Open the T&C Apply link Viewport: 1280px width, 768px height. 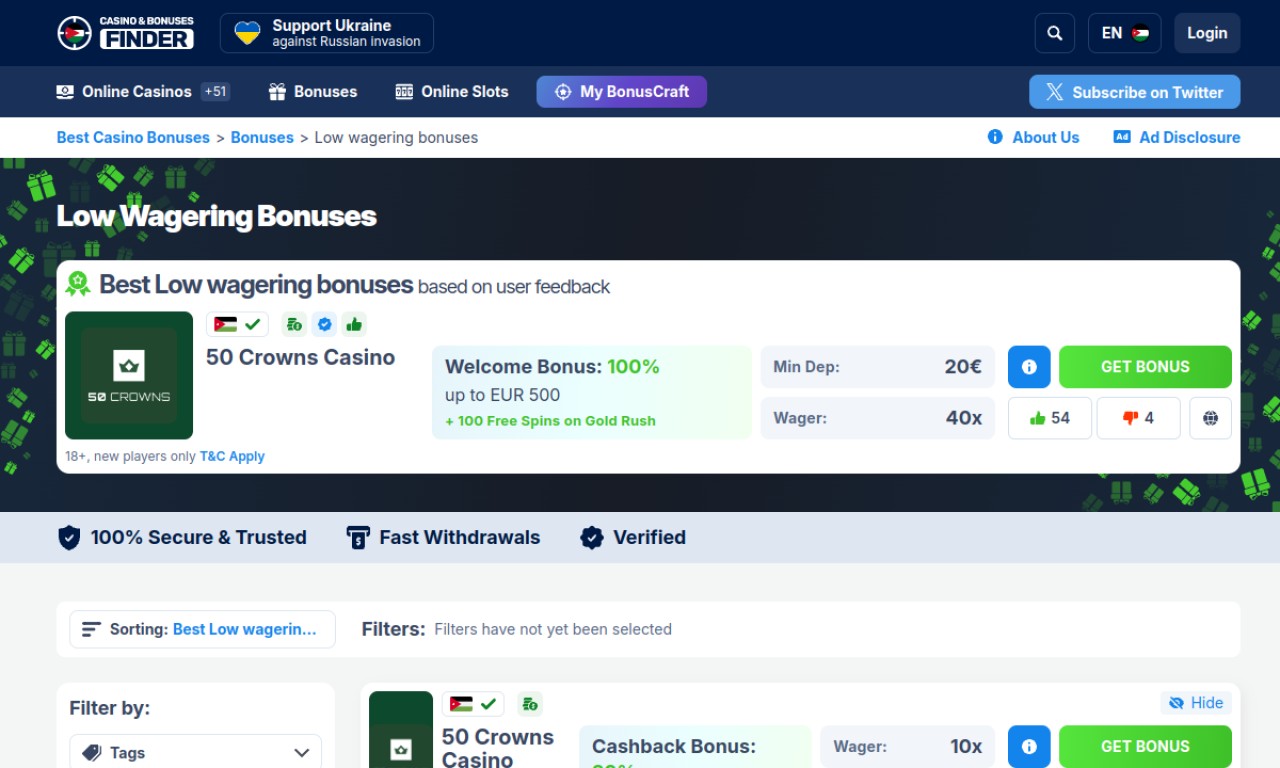(x=232, y=456)
